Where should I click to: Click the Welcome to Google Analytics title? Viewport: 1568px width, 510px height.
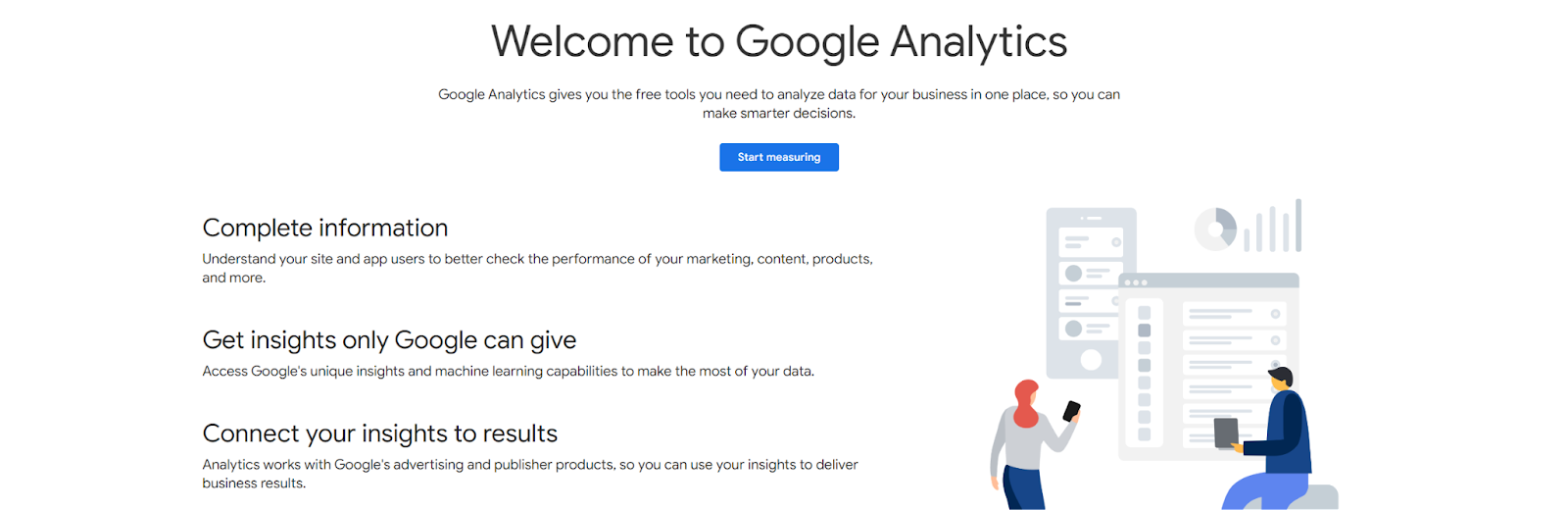tap(779, 42)
